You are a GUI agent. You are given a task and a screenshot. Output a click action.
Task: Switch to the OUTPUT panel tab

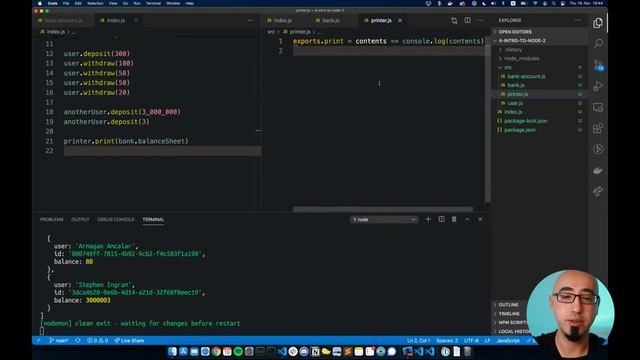click(80, 220)
